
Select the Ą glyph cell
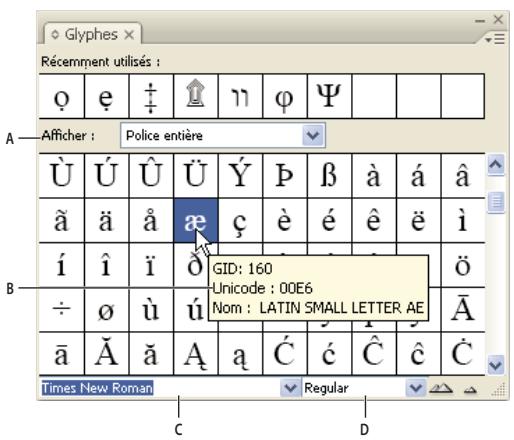click(196, 354)
